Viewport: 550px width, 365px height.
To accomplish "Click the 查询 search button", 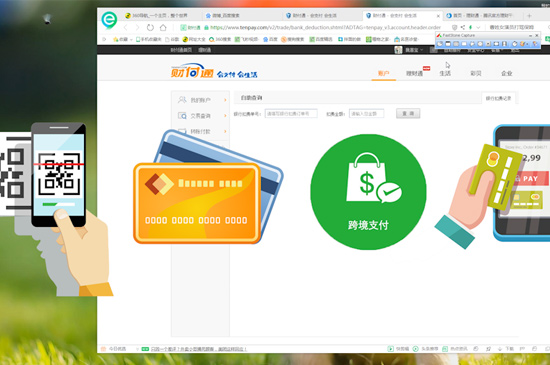I will [408, 114].
